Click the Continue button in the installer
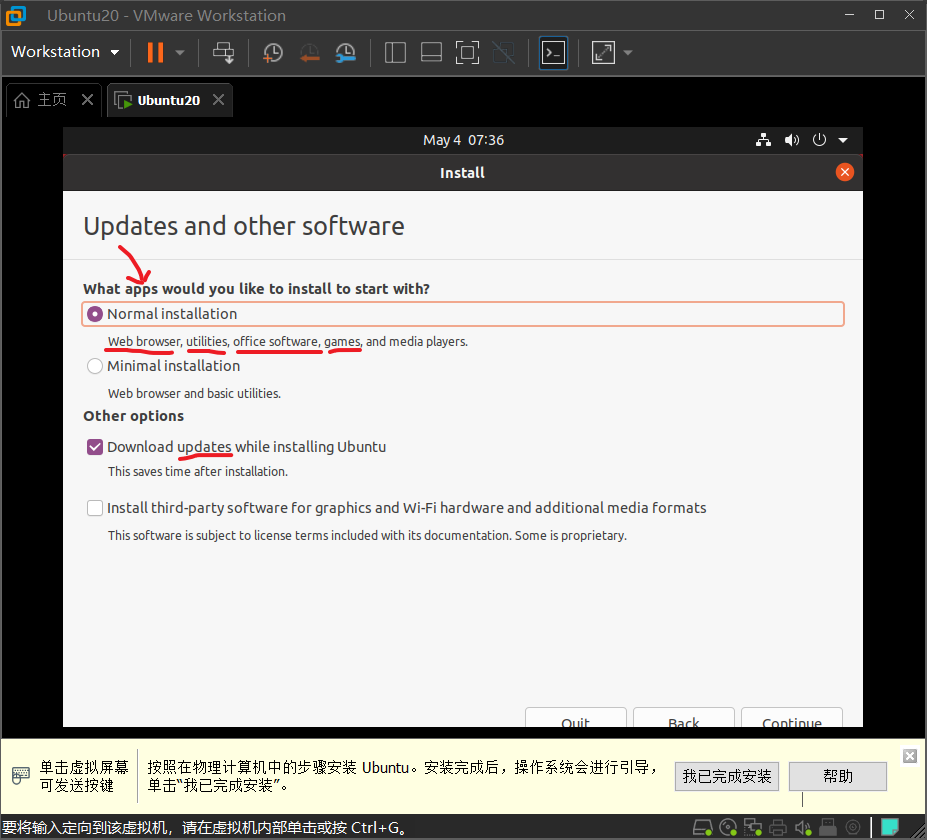 pos(792,717)
